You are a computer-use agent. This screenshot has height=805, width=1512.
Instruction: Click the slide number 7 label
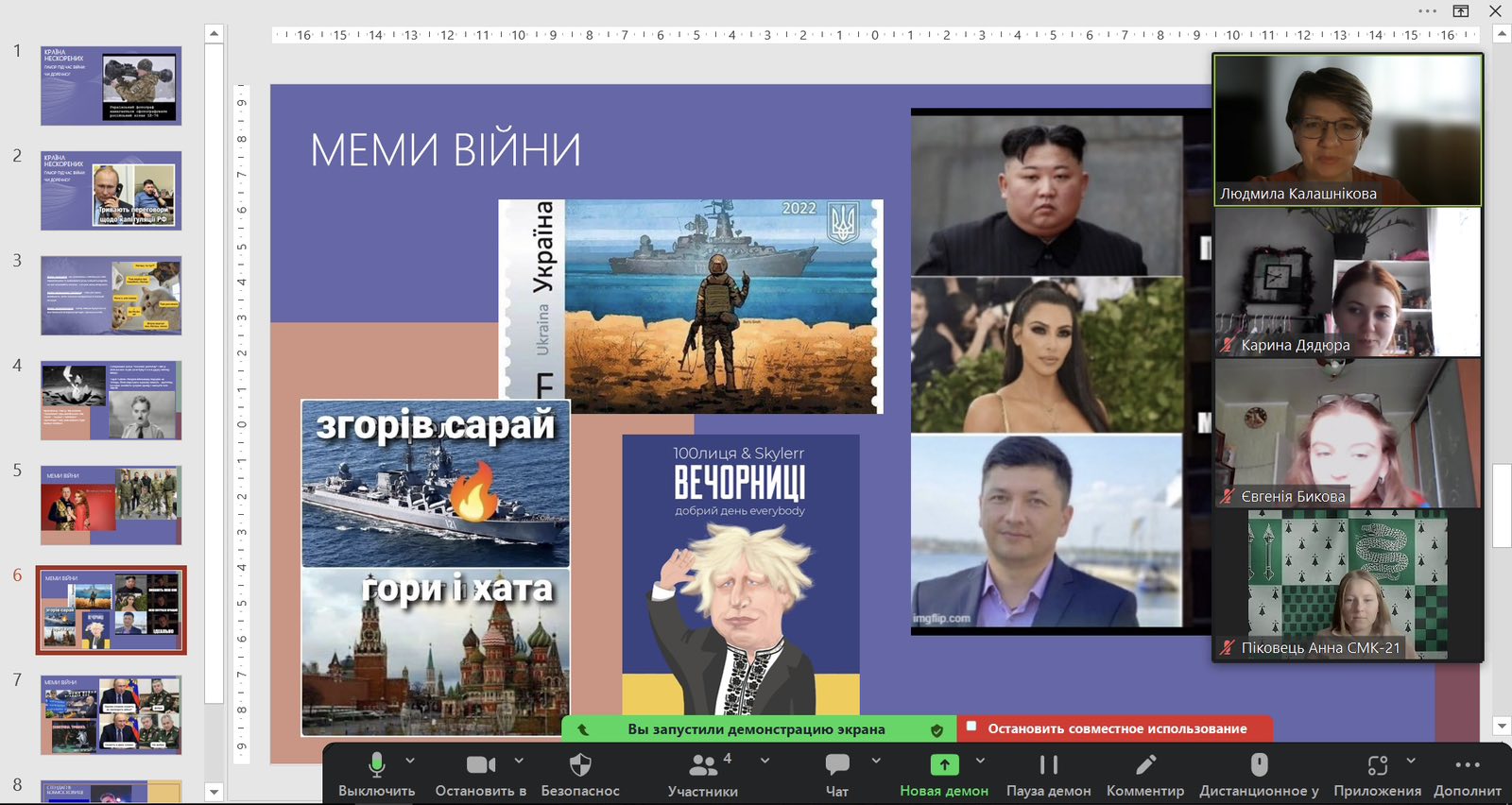[17, 679]
